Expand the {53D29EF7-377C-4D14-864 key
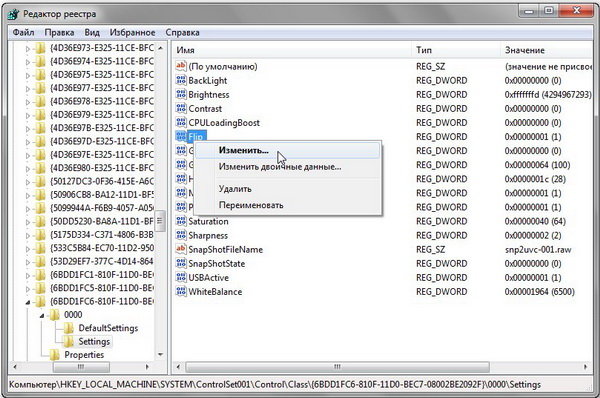 coord(28,263)
